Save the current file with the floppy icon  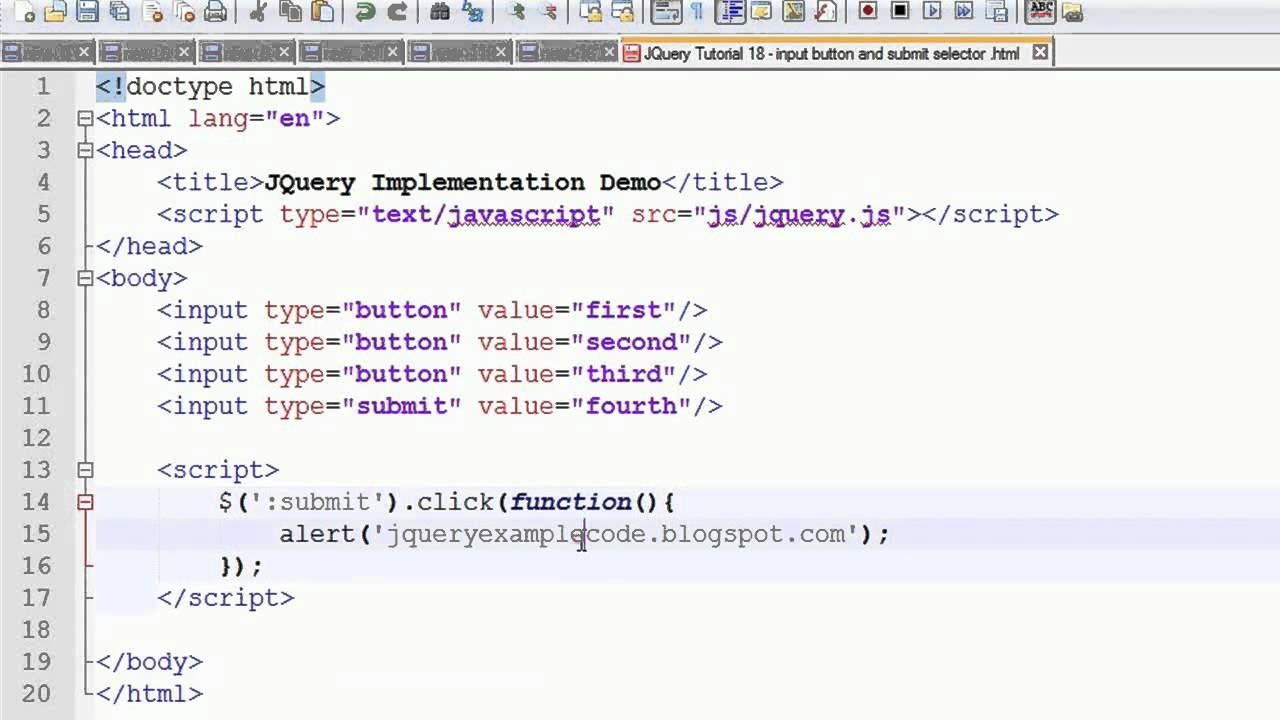point(87,11)
